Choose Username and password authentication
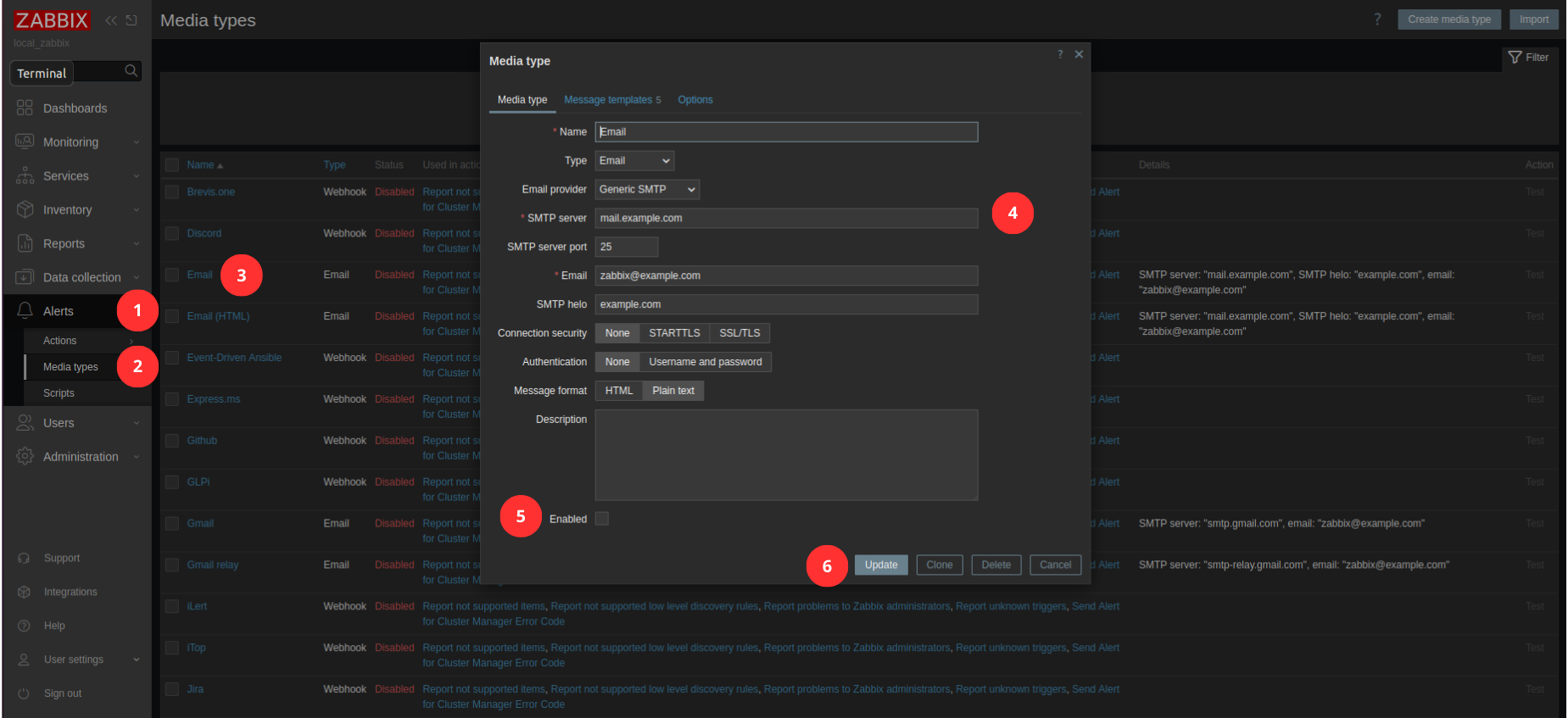 (706, 362)
